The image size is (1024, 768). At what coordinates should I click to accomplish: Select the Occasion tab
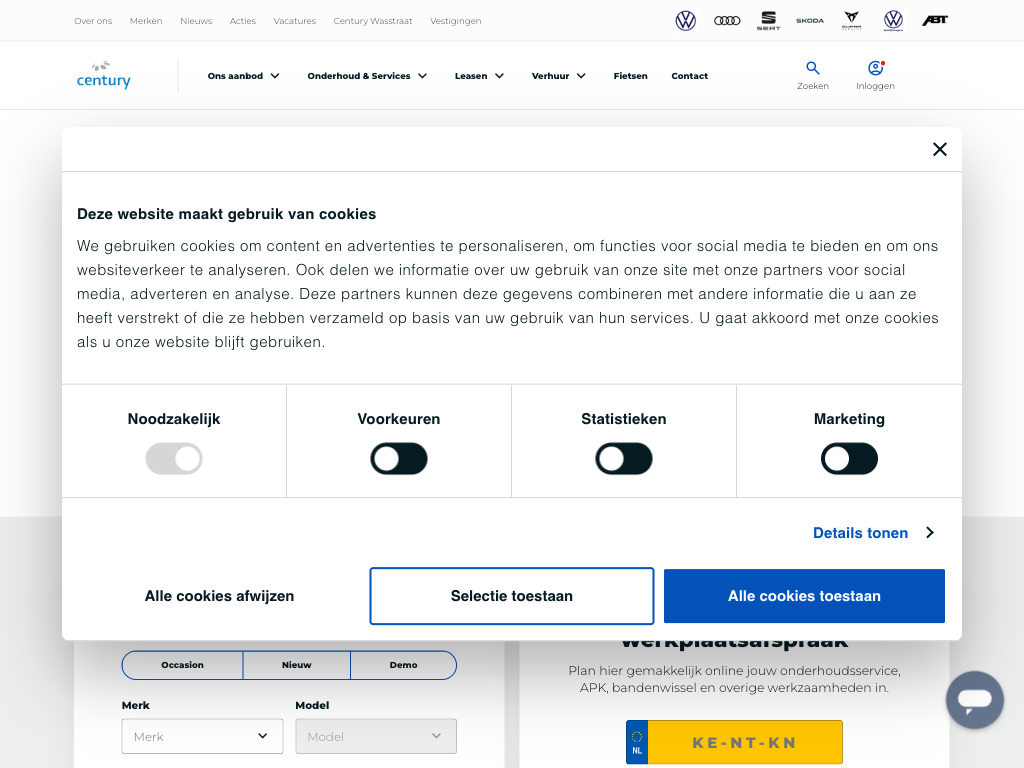click(x=182, y=665)
